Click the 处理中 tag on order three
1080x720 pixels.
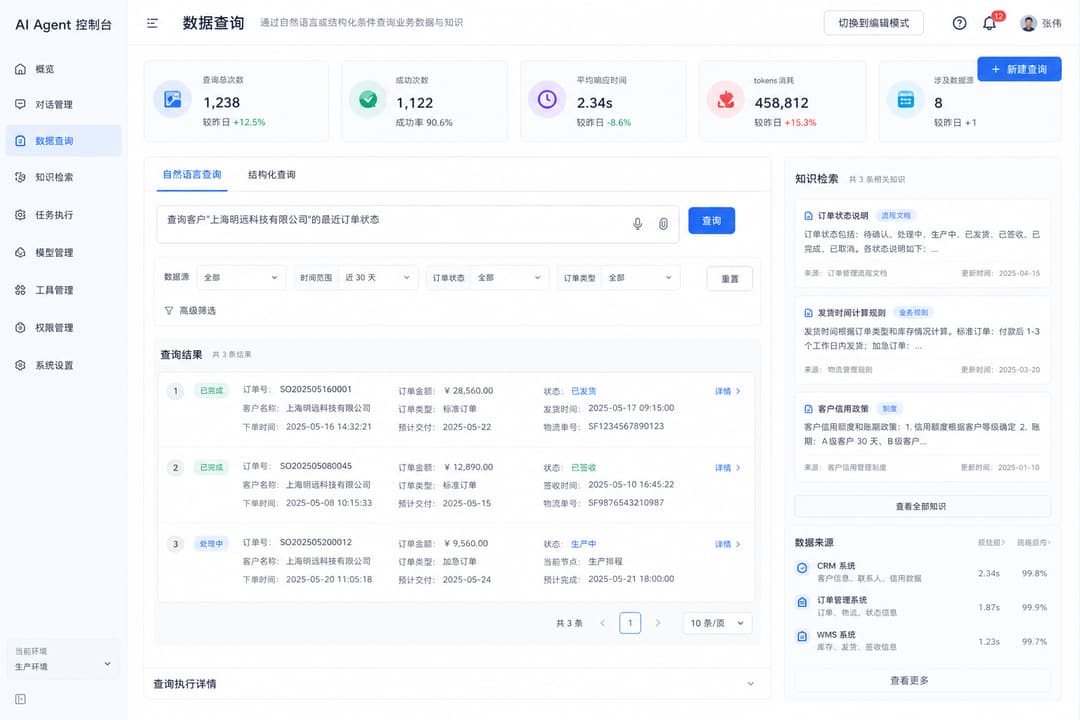(x=211, y=544)
